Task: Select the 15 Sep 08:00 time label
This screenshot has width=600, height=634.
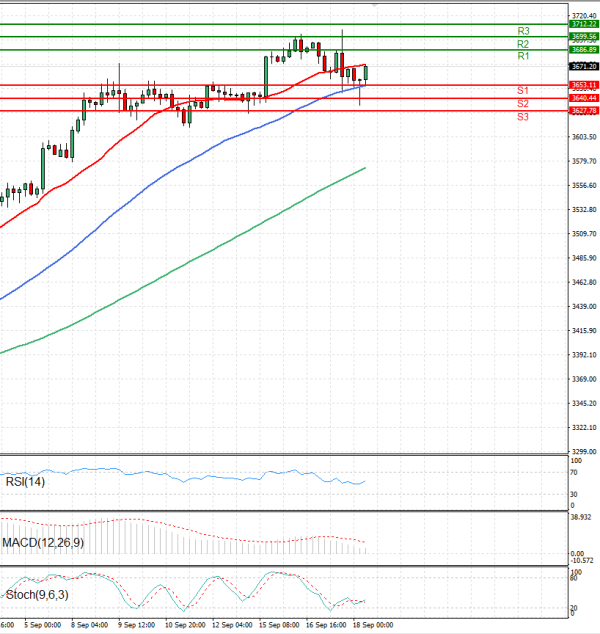Action: point(279,625)
